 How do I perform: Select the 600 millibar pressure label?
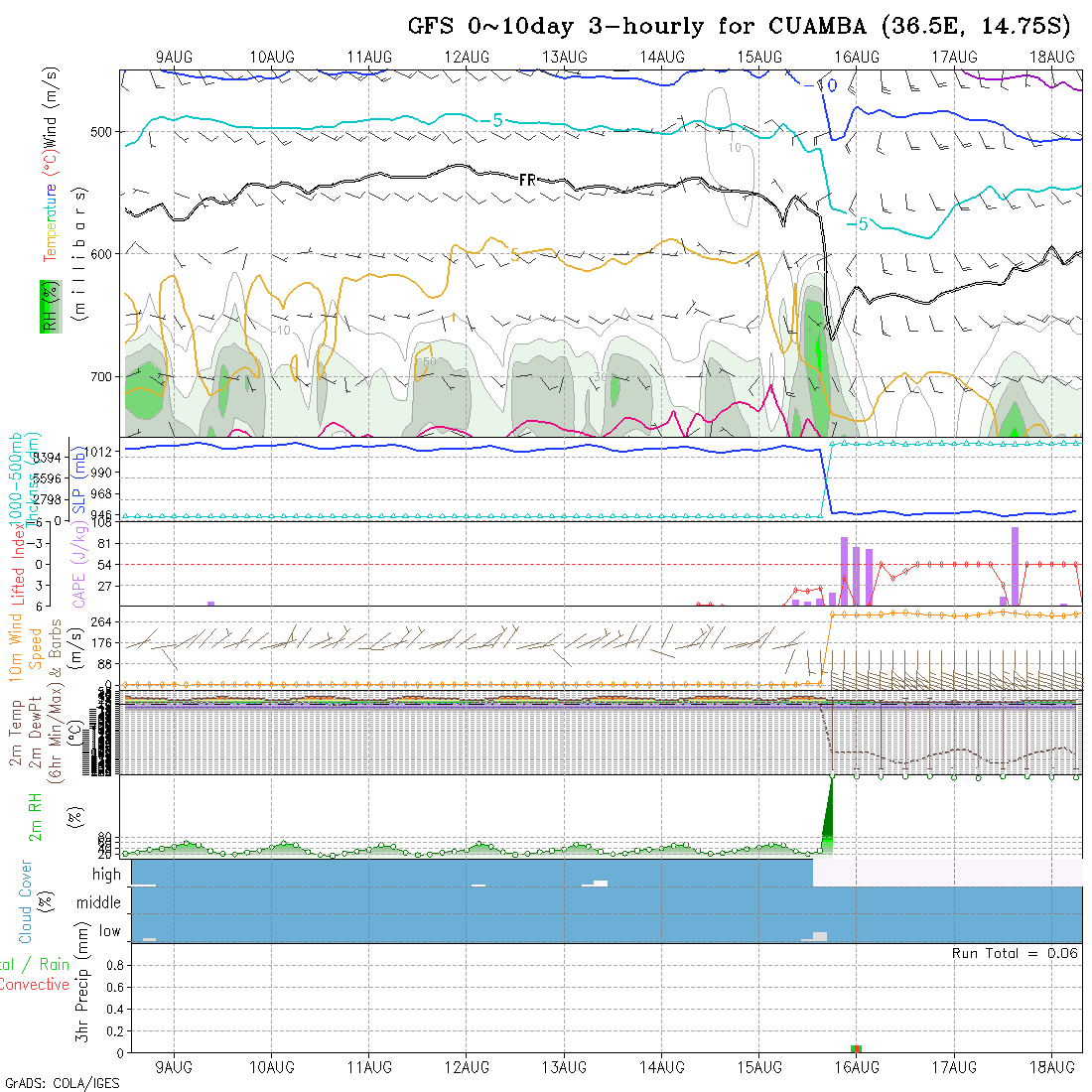click(x=100, y=254)
